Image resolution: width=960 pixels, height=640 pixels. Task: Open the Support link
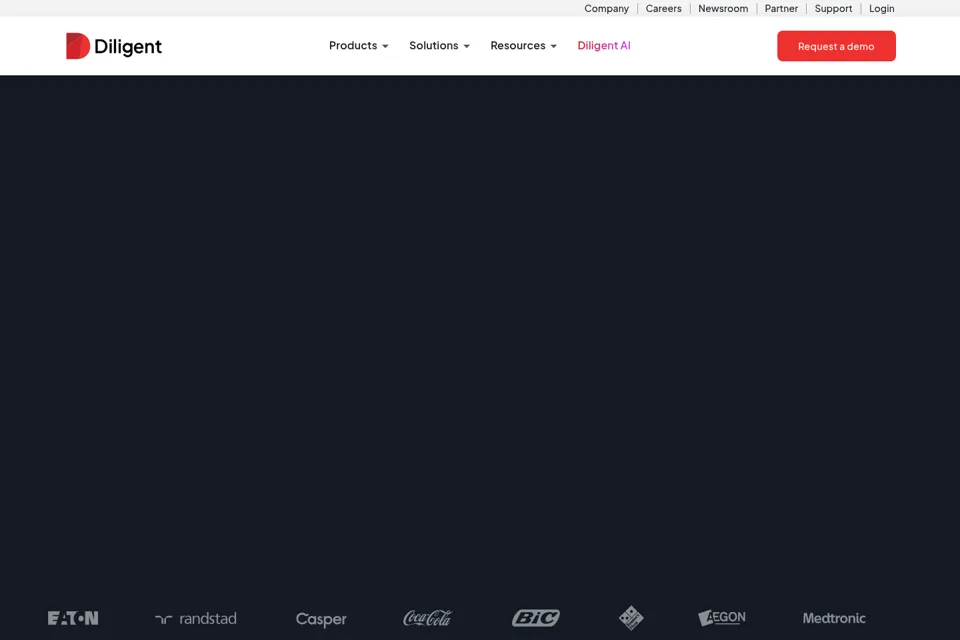point(833,9)
